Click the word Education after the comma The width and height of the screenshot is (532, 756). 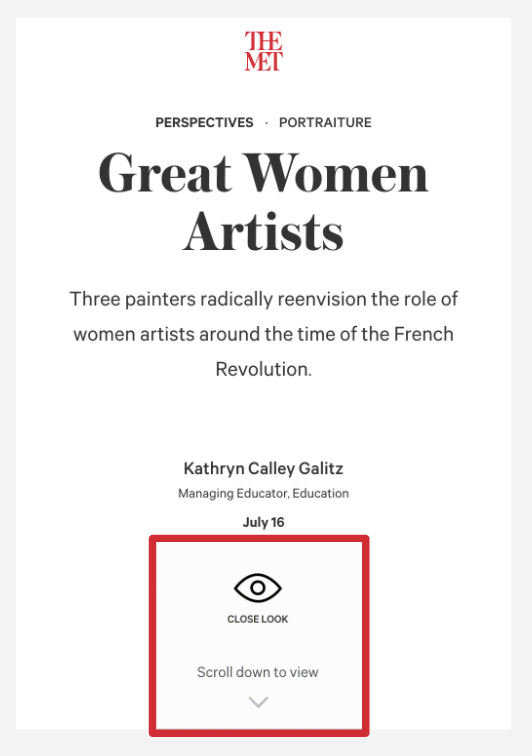321,494
